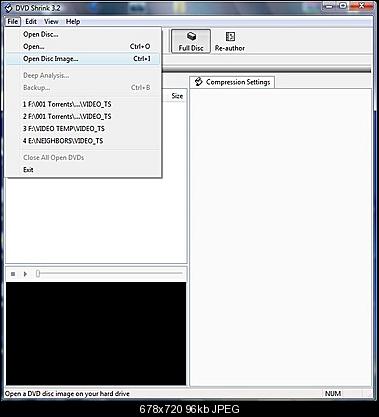Image resolution: width=379 pixels, height=417 pixels.
Task: Open the Help menu
Action: click(x=73, y=22)
